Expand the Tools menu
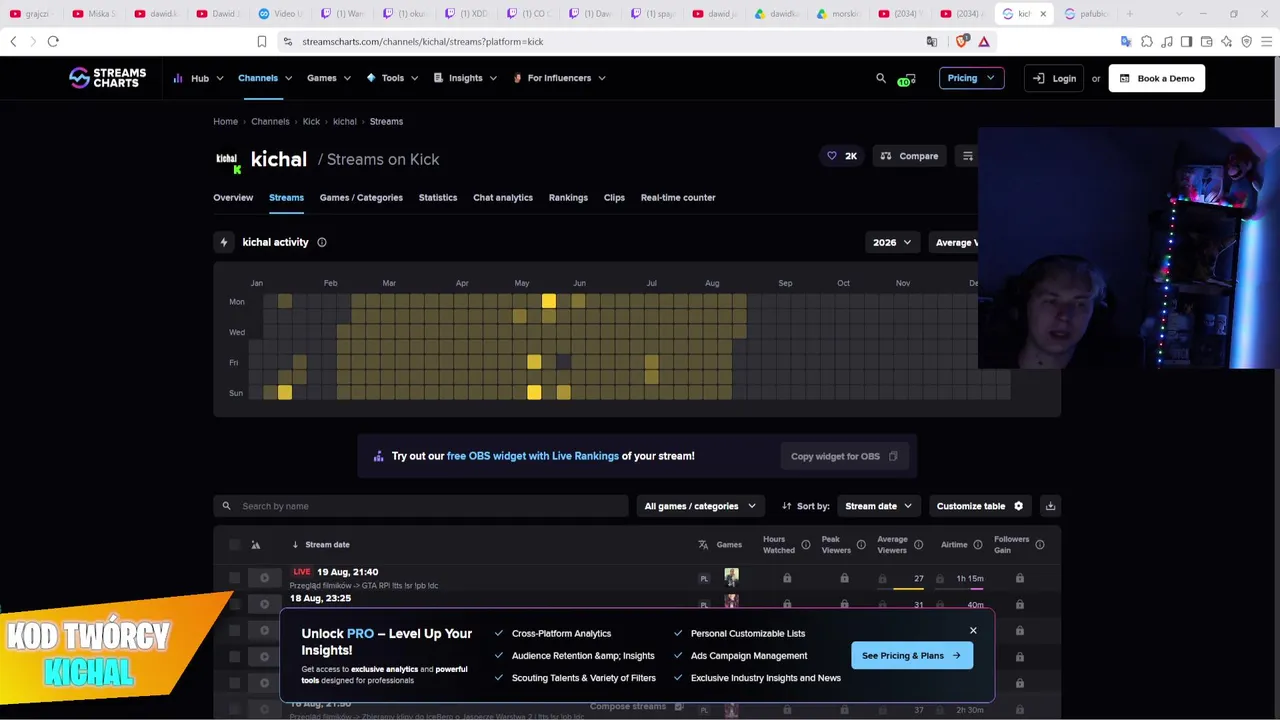 point(392,78)
